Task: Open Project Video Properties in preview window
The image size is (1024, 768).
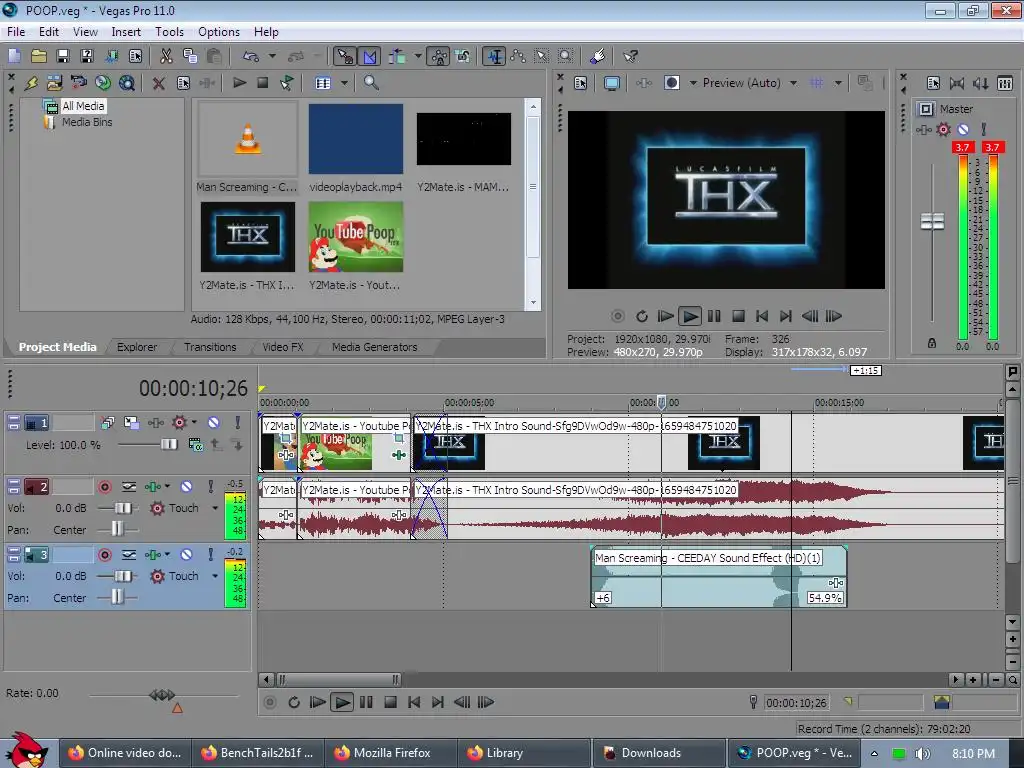Action: 581,83
